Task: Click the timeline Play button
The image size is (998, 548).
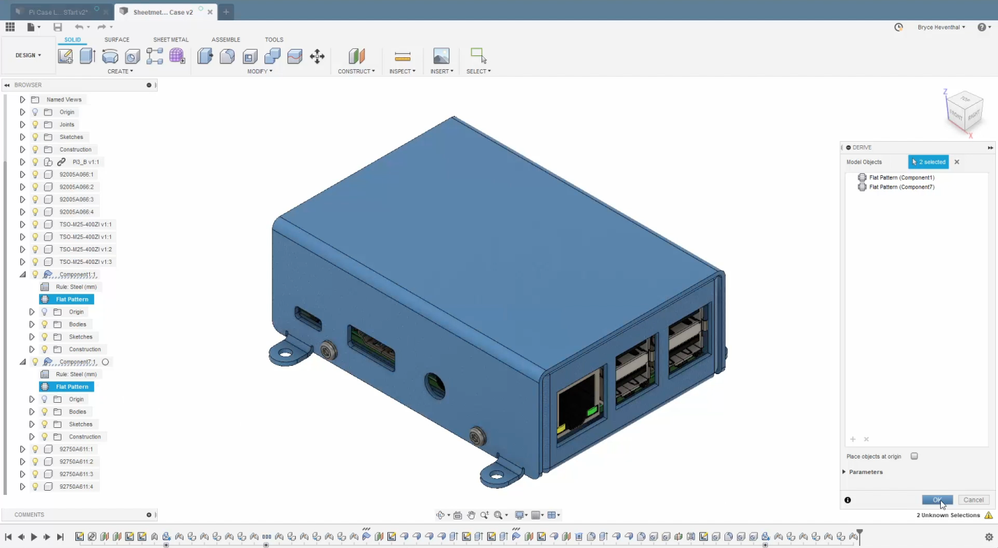Action: 34,537
